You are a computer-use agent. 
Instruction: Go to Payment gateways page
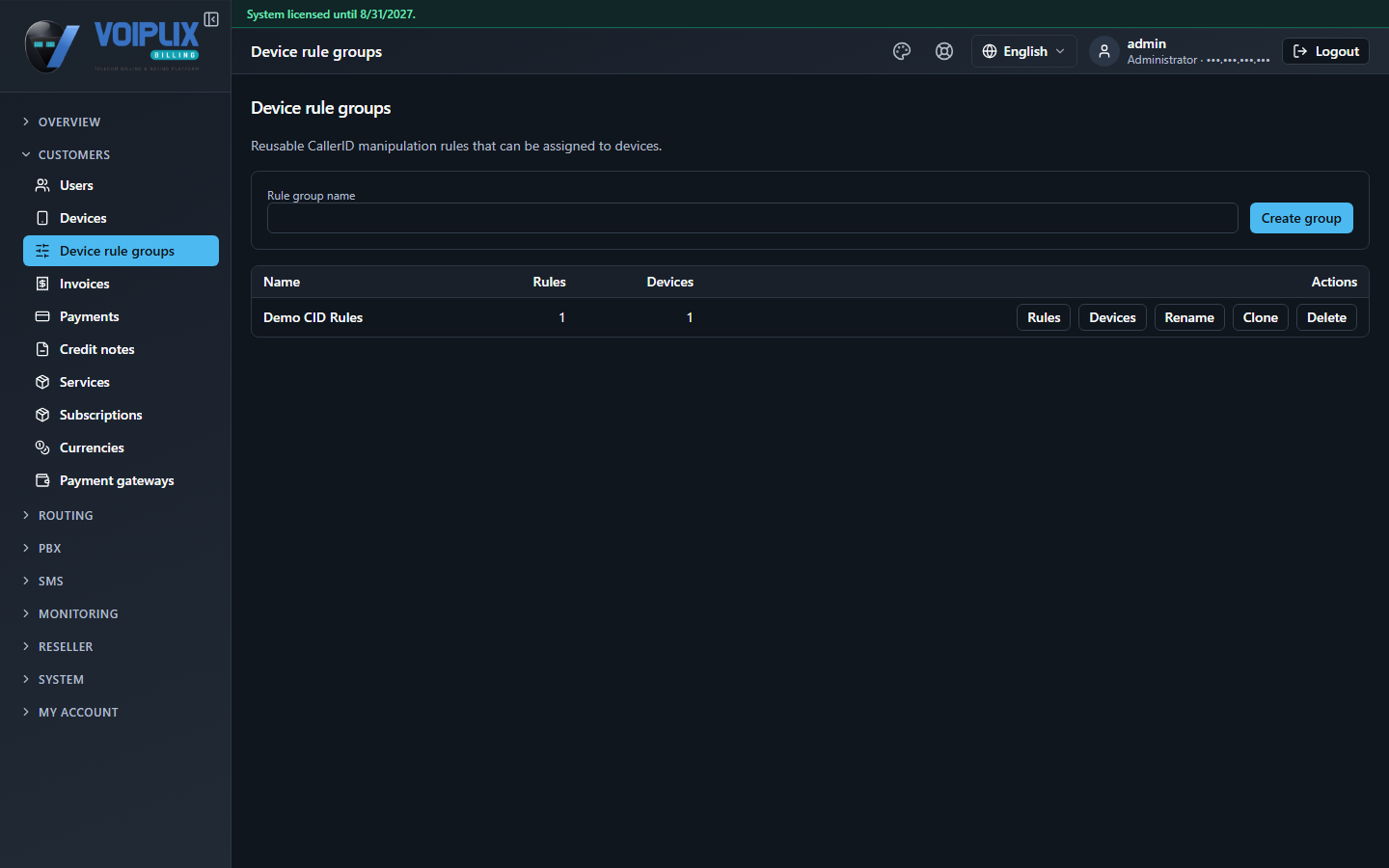(121, 480)
